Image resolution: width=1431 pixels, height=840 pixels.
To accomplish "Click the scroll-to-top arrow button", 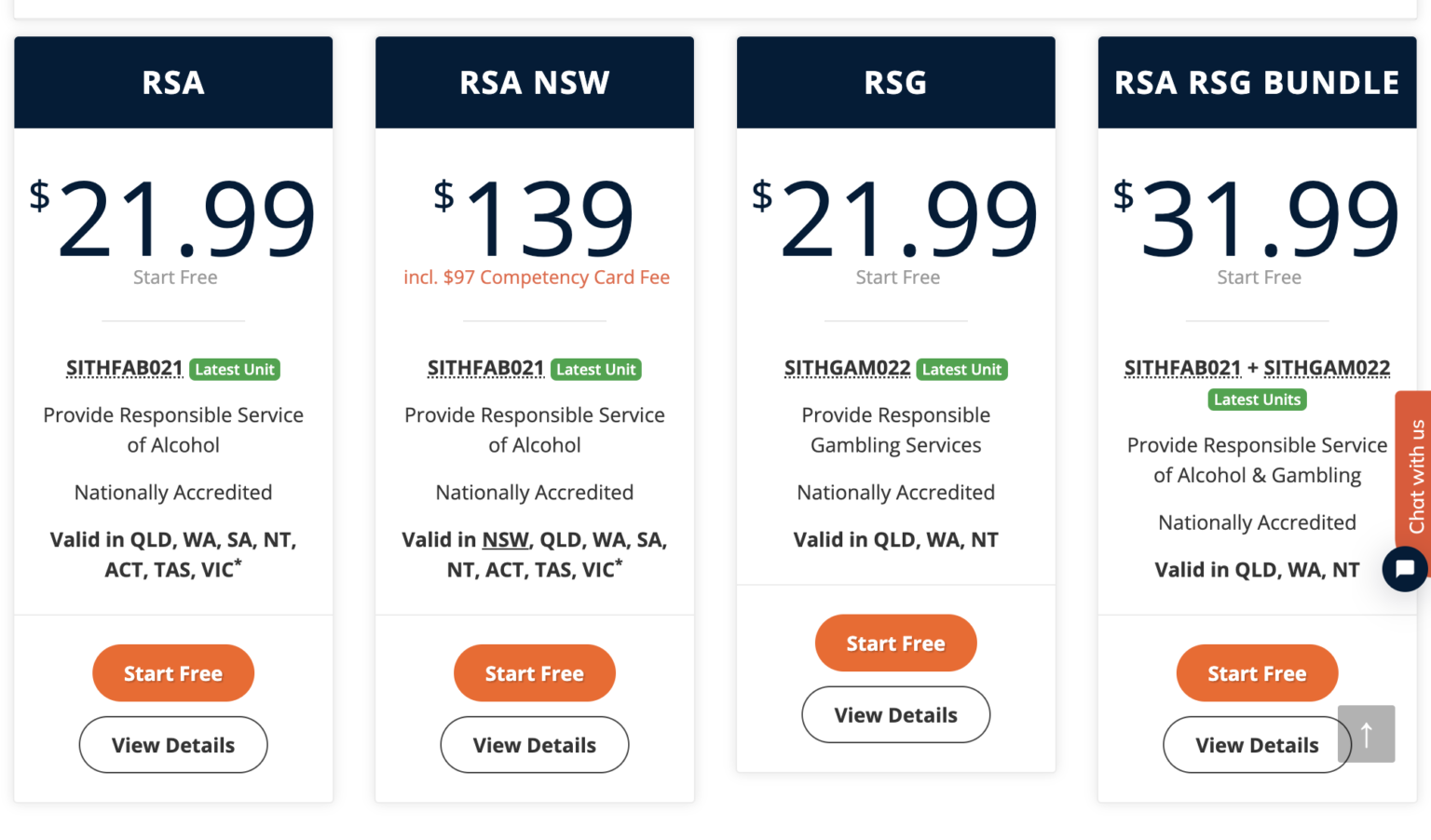I will (x=1367, y=734).
